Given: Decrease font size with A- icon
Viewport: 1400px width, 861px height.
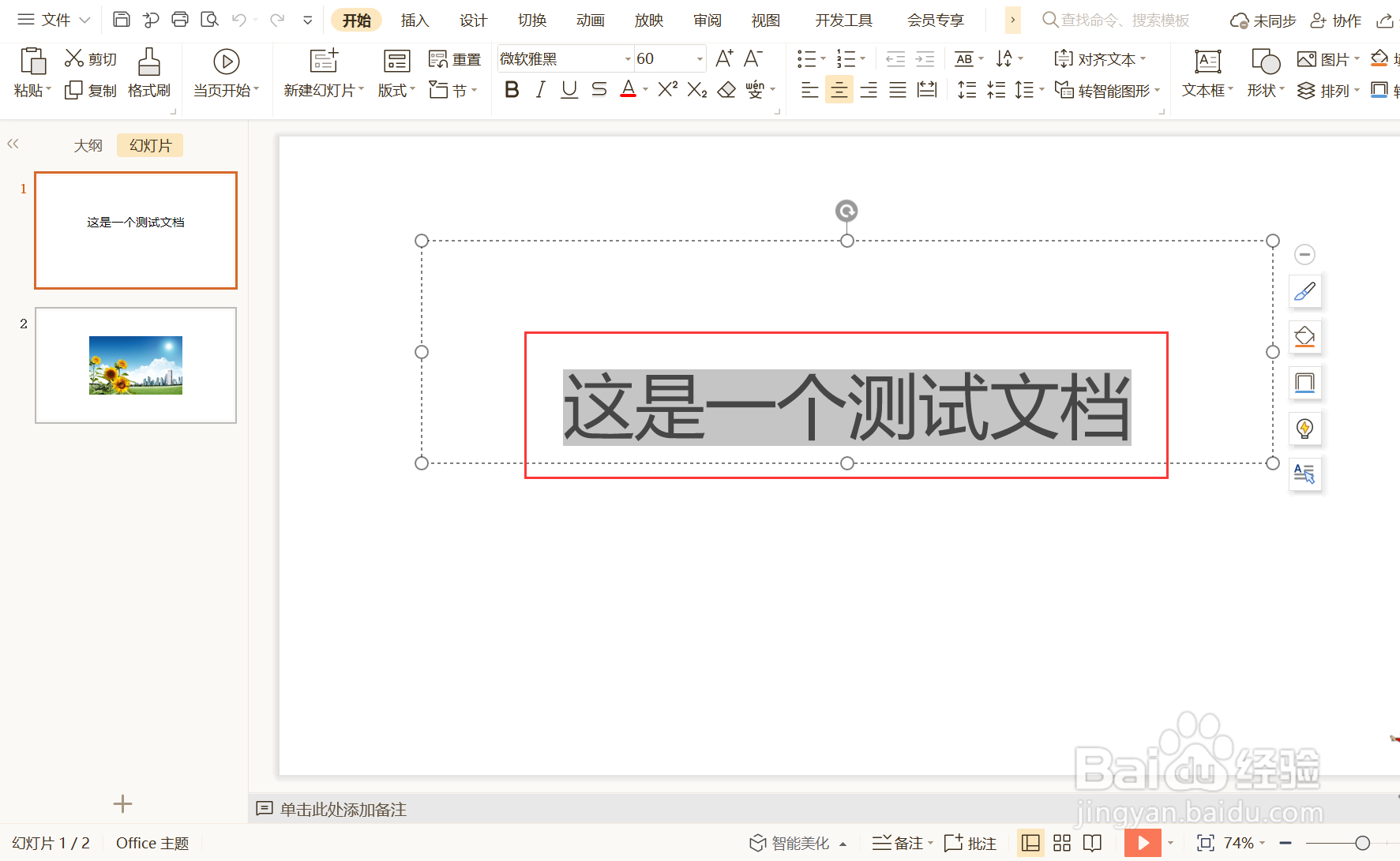Looking at the screenshot, I should point(753,58).
